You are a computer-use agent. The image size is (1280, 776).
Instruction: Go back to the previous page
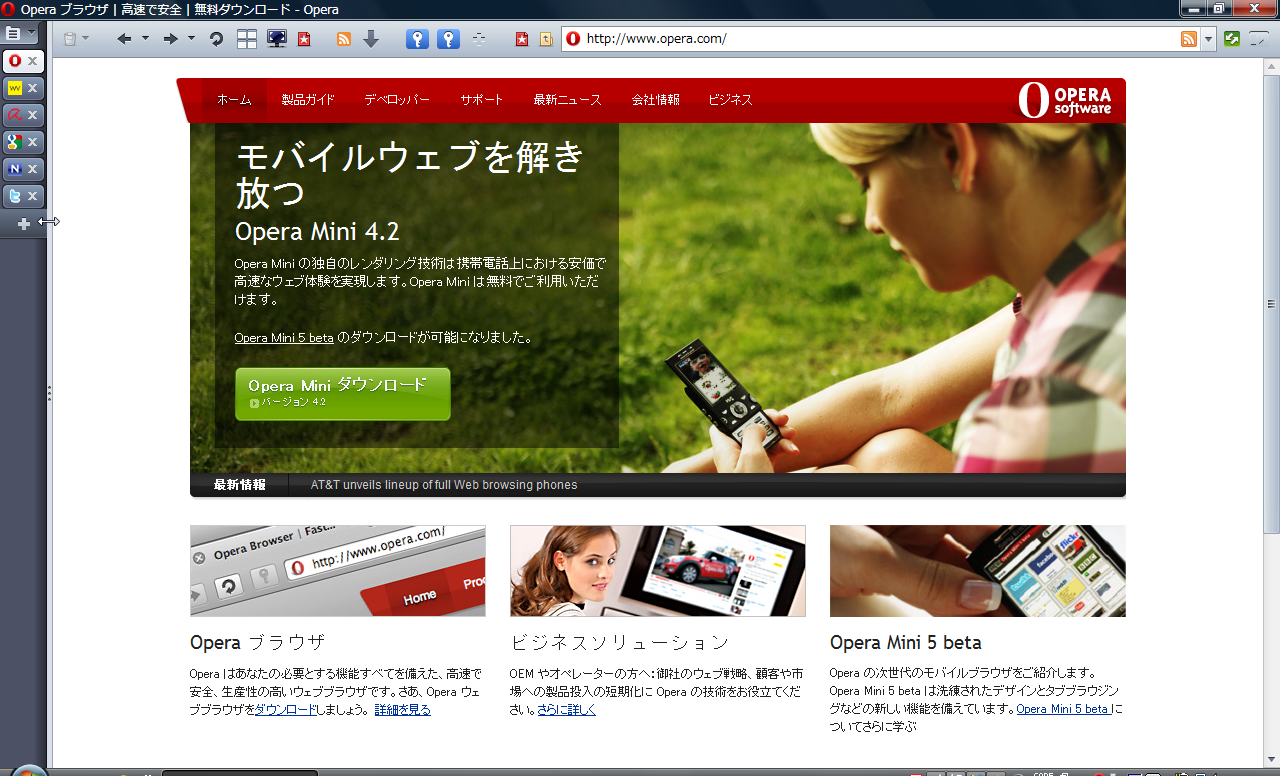[124, 39]
